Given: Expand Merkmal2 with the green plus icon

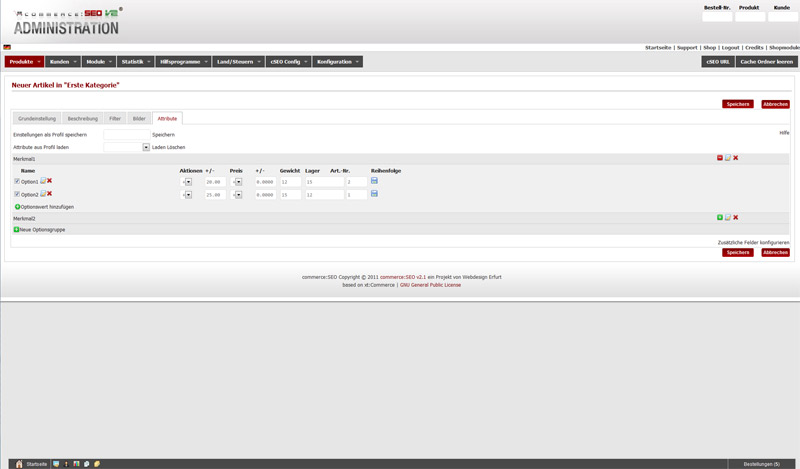Looking at the screenshot, I should click(x=719, y=217).
